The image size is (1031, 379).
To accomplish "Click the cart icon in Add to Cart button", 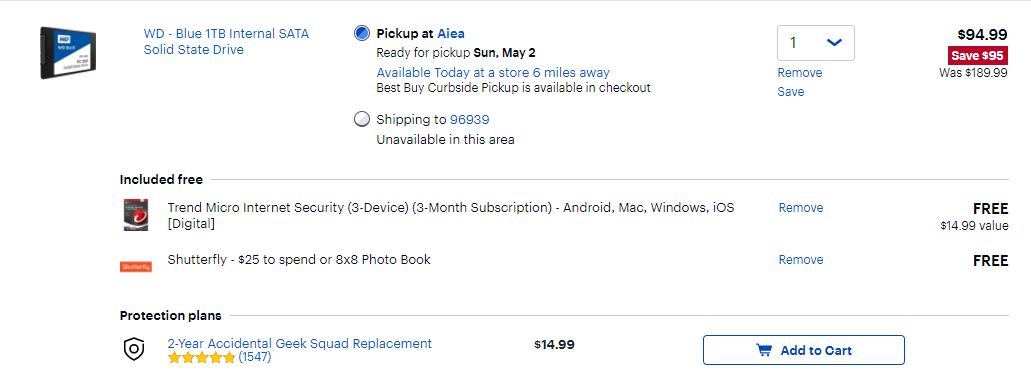I will coord(763,350).
